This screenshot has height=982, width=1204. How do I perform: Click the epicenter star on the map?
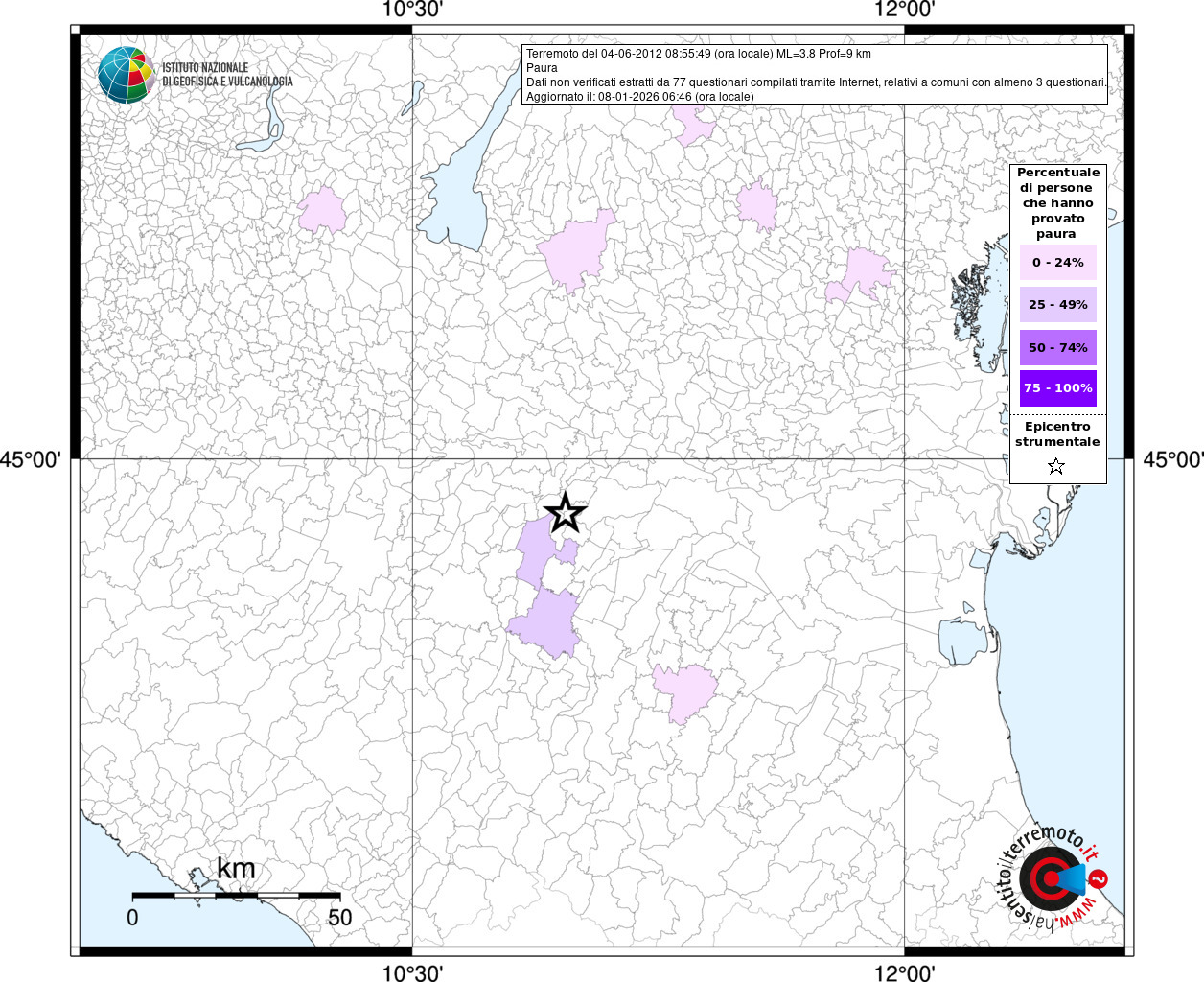pyautogui.click(x=565, y=514)
